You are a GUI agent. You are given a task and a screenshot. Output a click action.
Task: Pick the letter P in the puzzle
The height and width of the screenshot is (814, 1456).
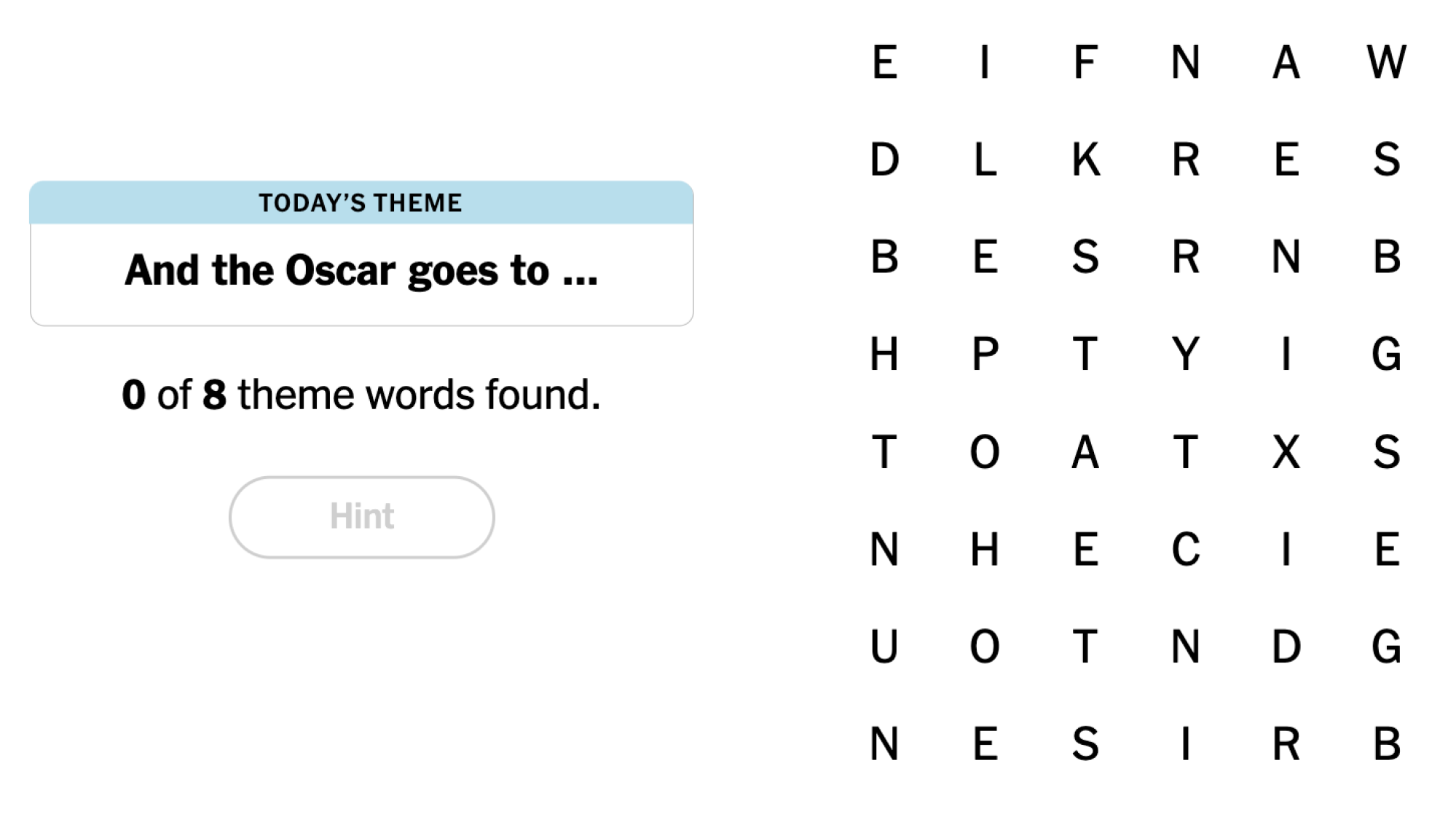pos(985,354)
